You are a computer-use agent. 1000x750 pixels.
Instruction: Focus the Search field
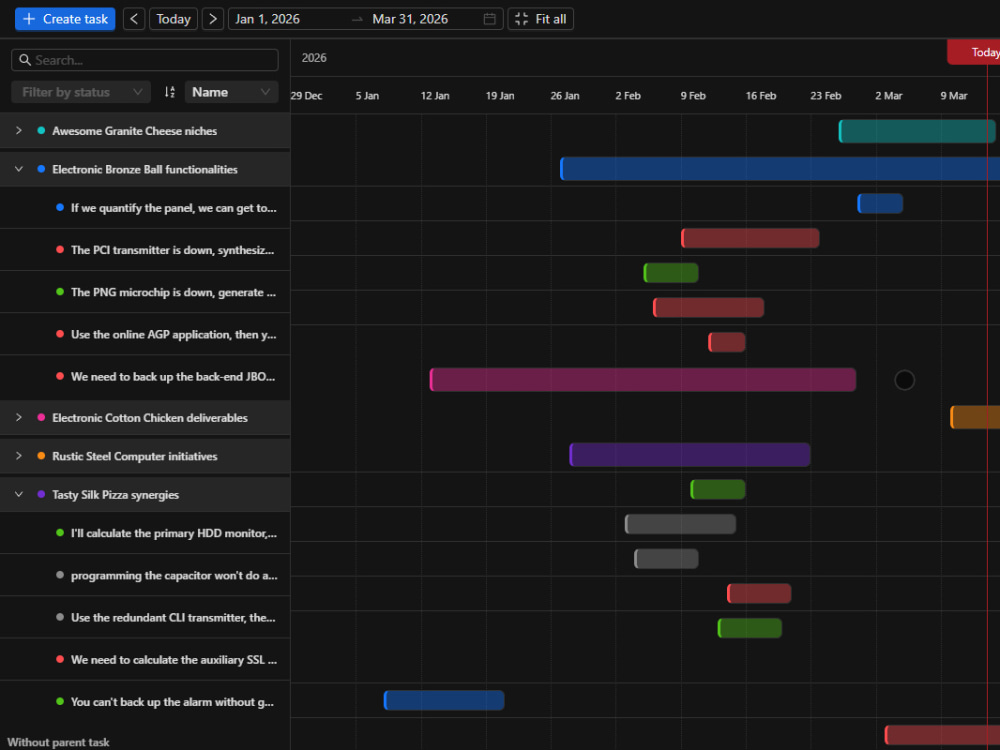(x=145, y=60)
